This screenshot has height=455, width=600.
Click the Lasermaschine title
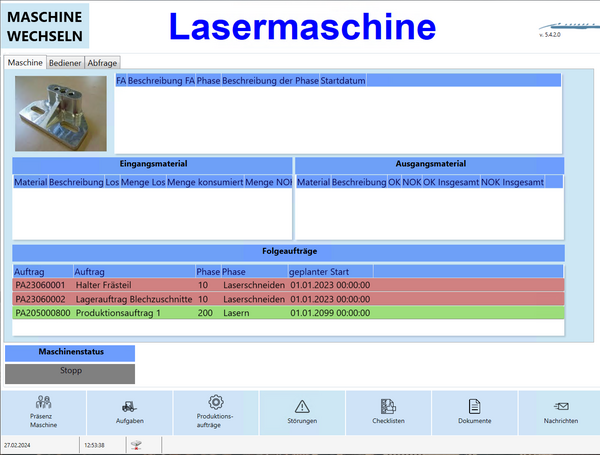(302, 26)
